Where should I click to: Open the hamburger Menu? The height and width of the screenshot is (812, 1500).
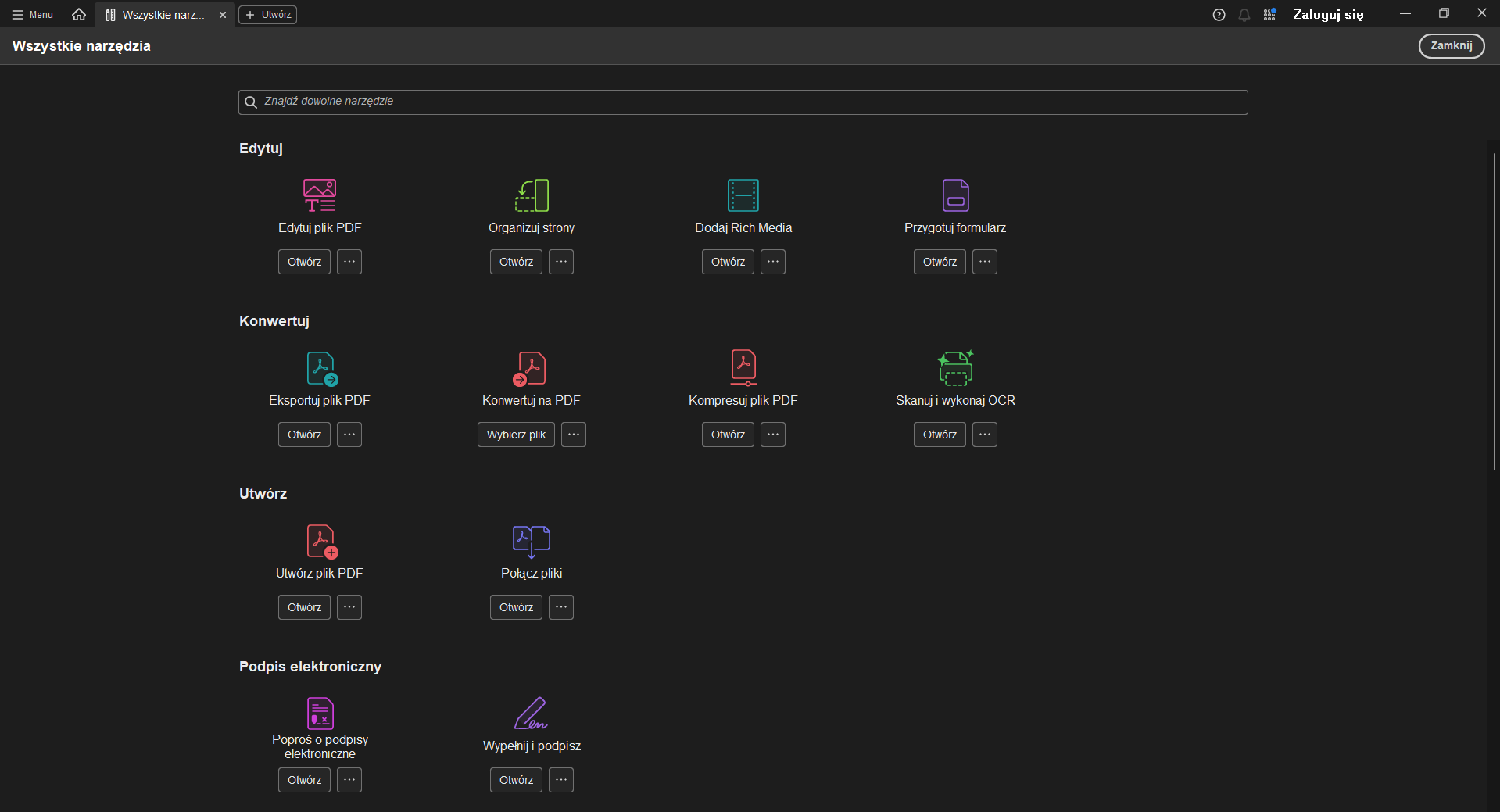[33, 15]
